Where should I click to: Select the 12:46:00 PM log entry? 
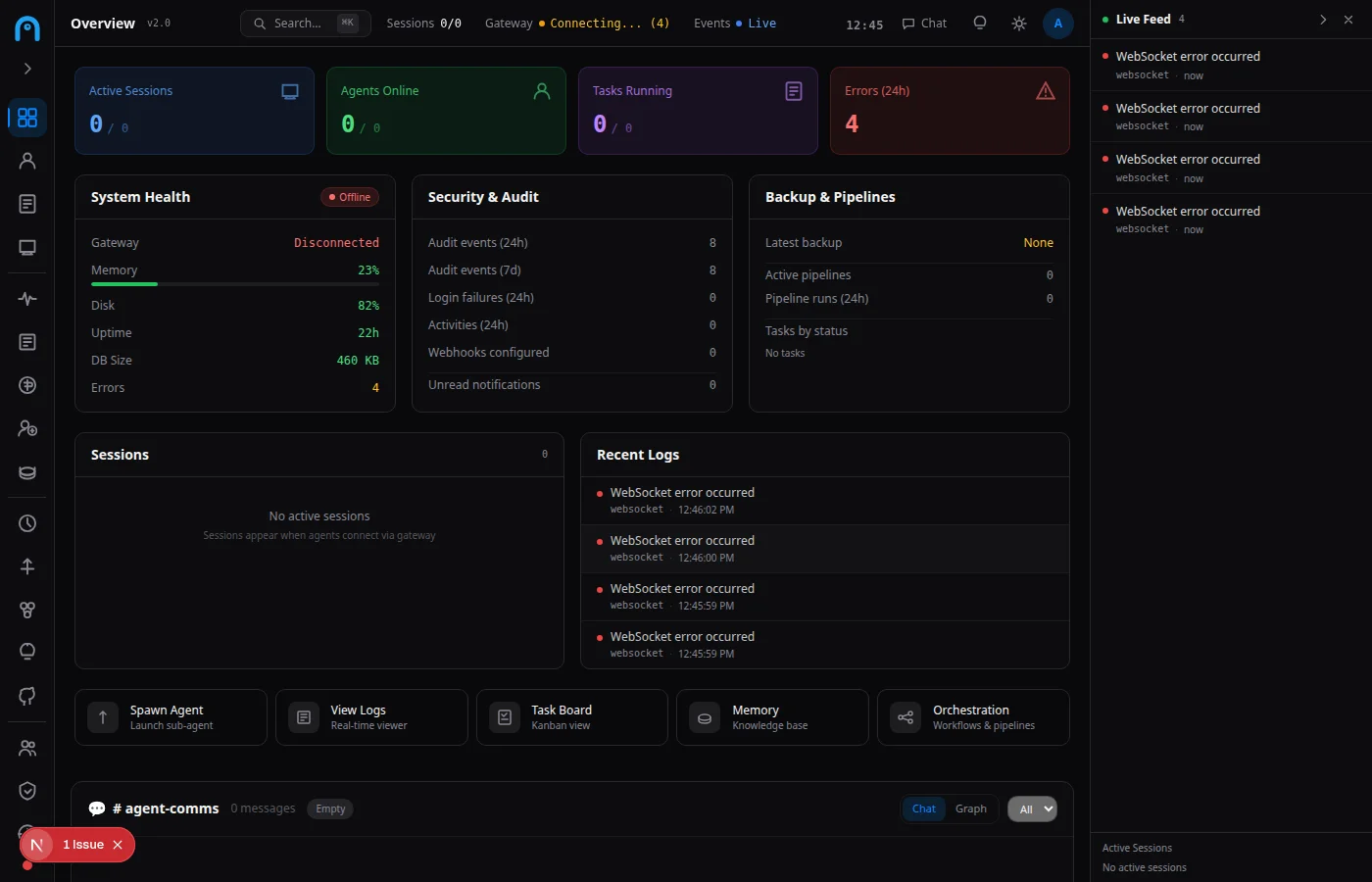(x=824, y=549)
